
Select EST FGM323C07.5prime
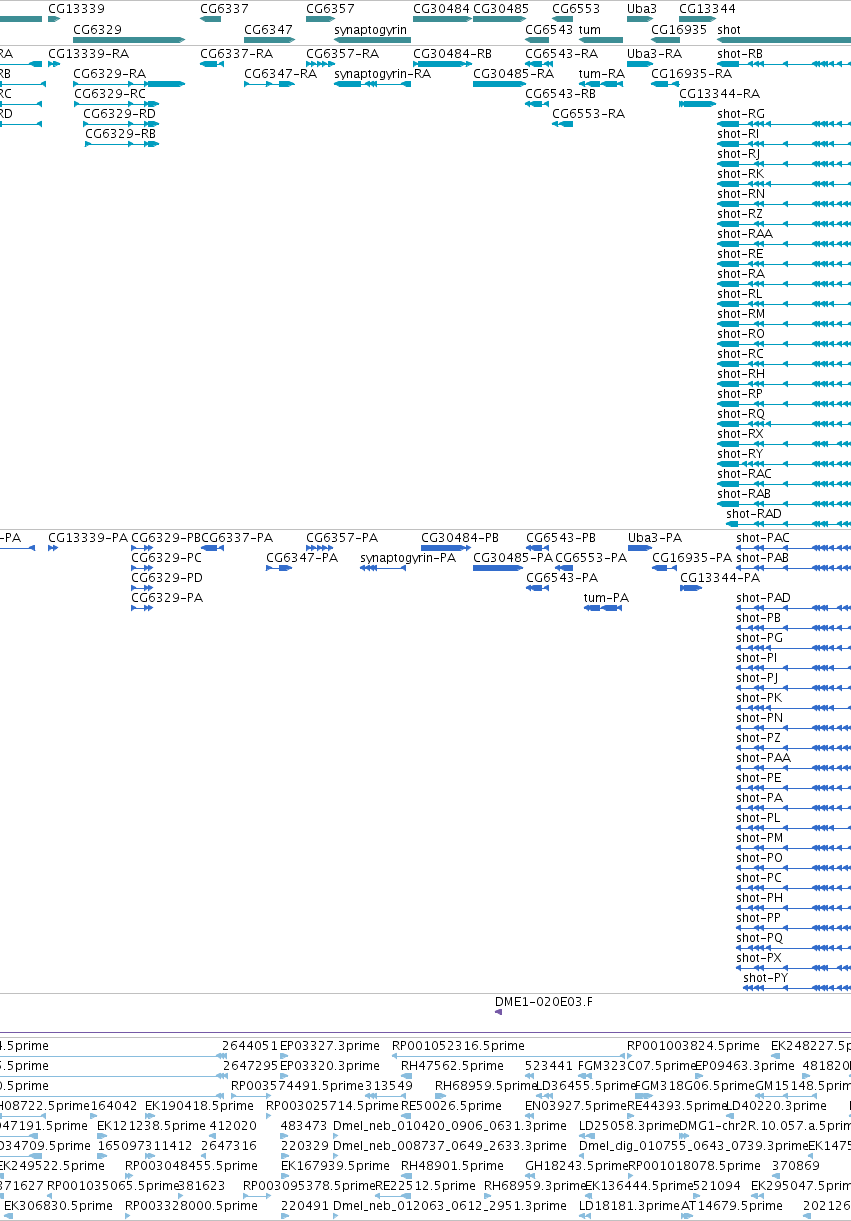click(637, 1066)
